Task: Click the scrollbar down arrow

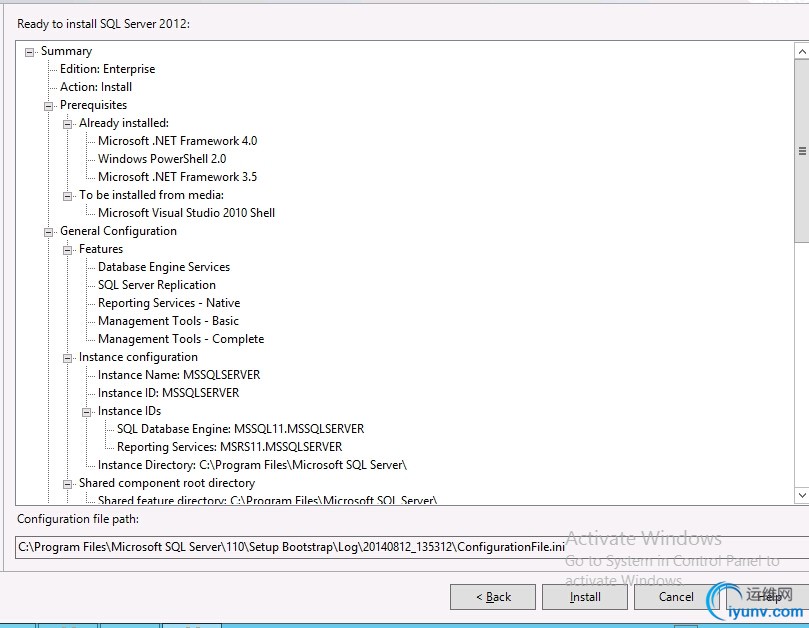Action: tap(802, 495)
